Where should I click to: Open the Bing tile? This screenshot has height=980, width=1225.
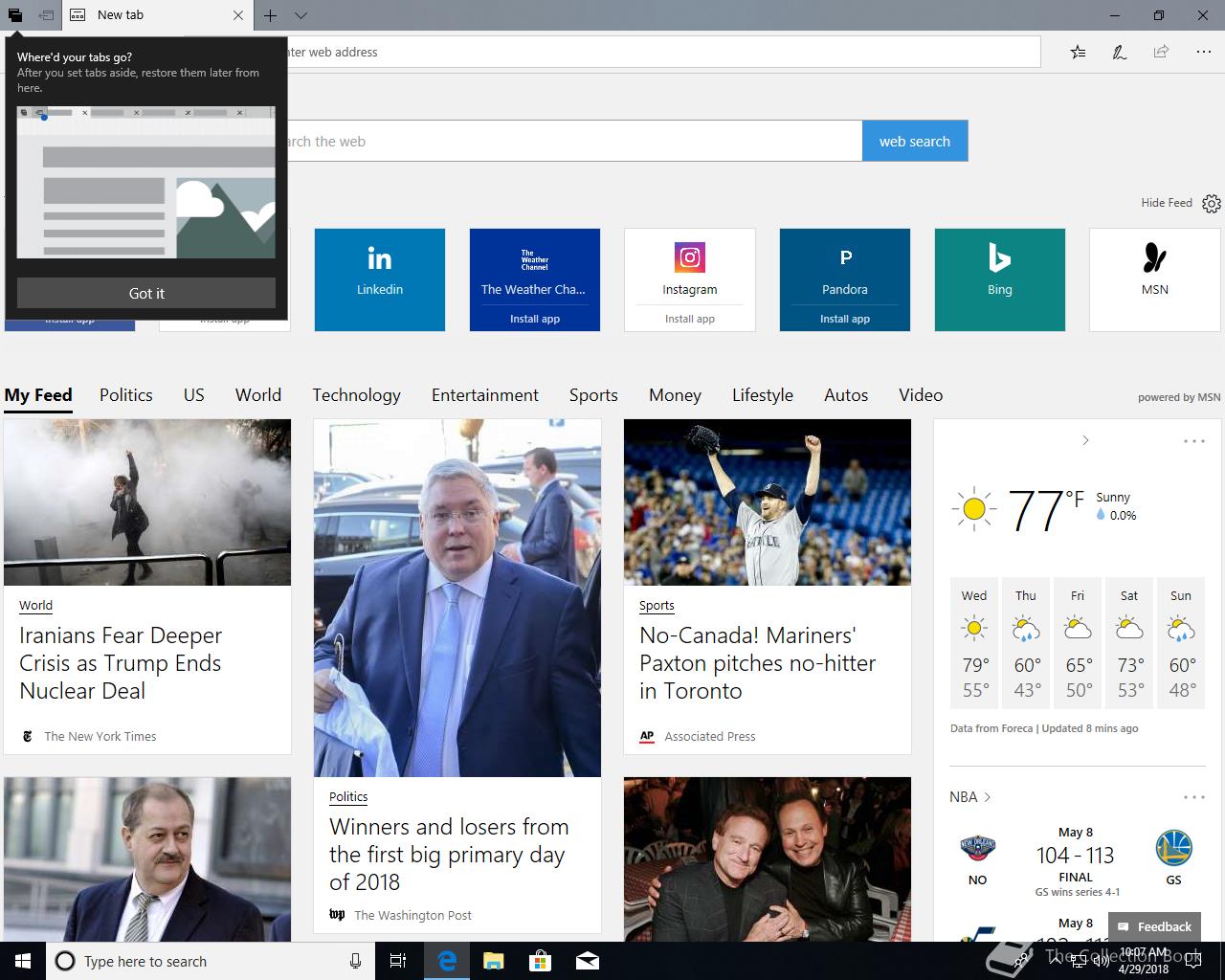[x=1000, y=279]
